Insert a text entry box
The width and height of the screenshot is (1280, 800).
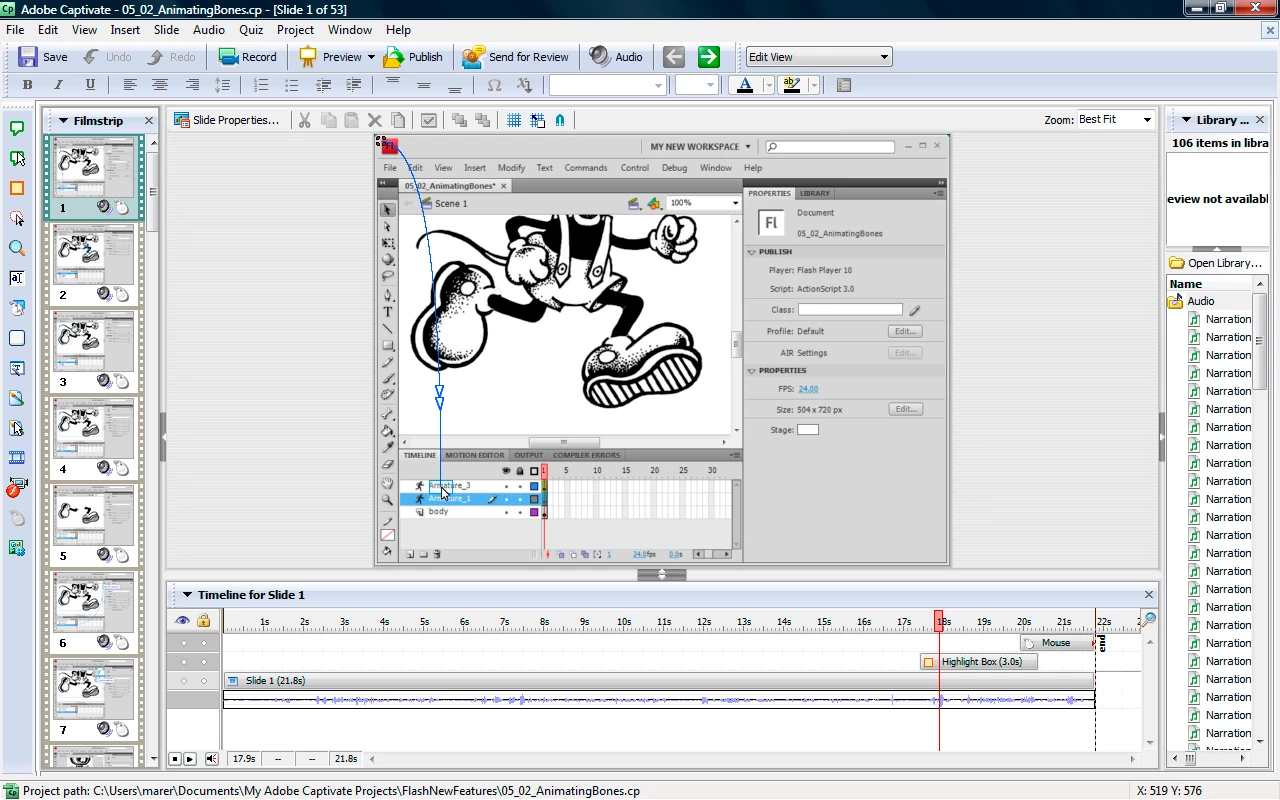pos(17,278)
